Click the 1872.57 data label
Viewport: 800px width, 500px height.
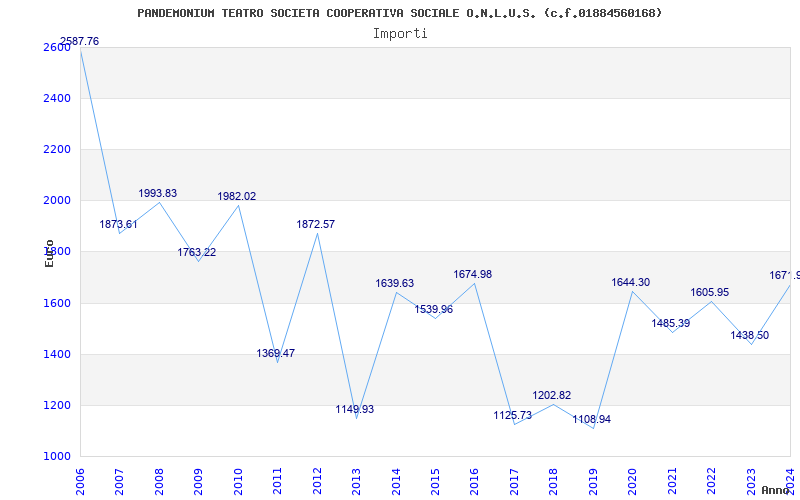tap(316, 224)
